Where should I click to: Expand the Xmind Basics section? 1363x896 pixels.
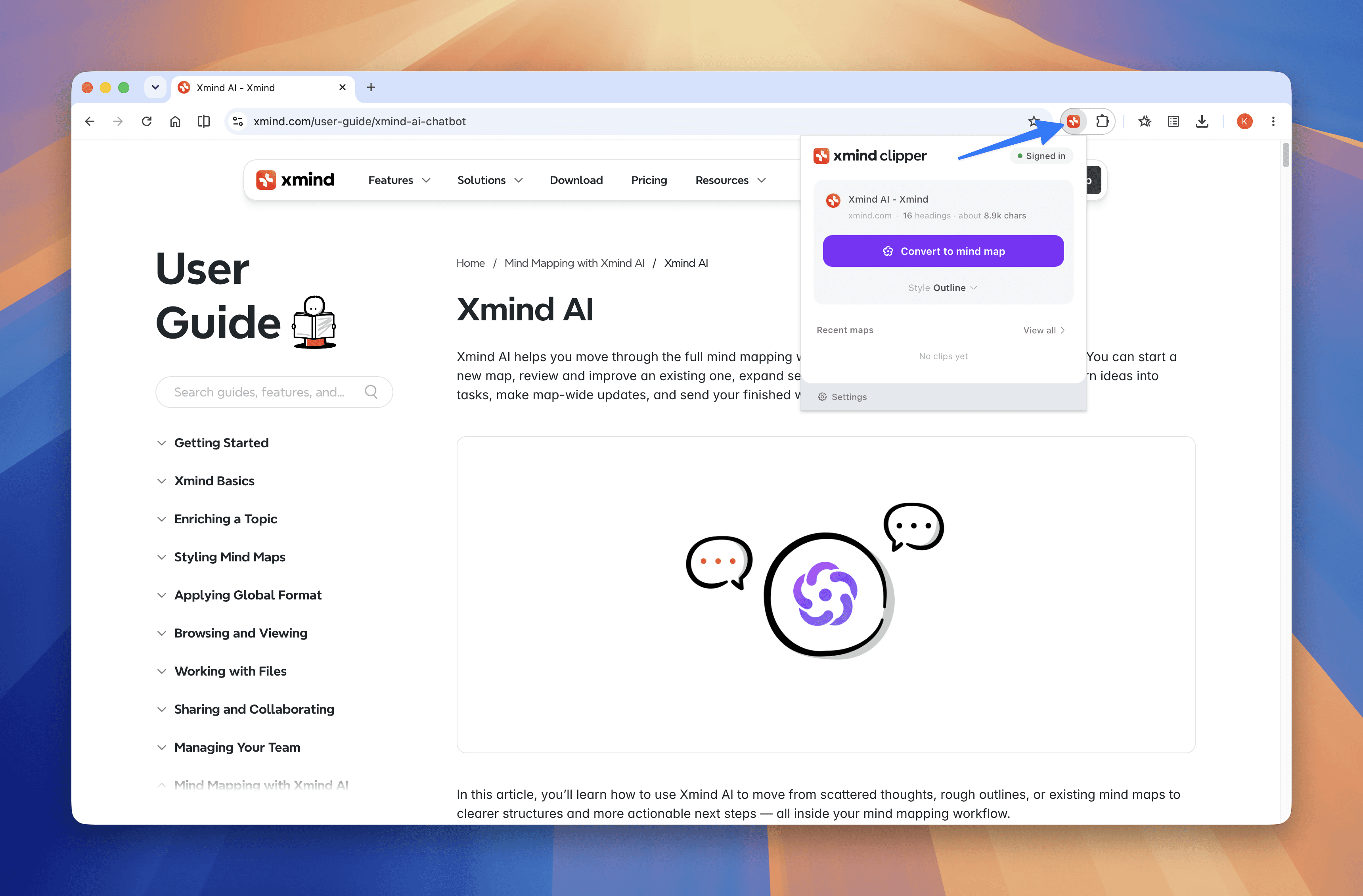tap(206, 481)
